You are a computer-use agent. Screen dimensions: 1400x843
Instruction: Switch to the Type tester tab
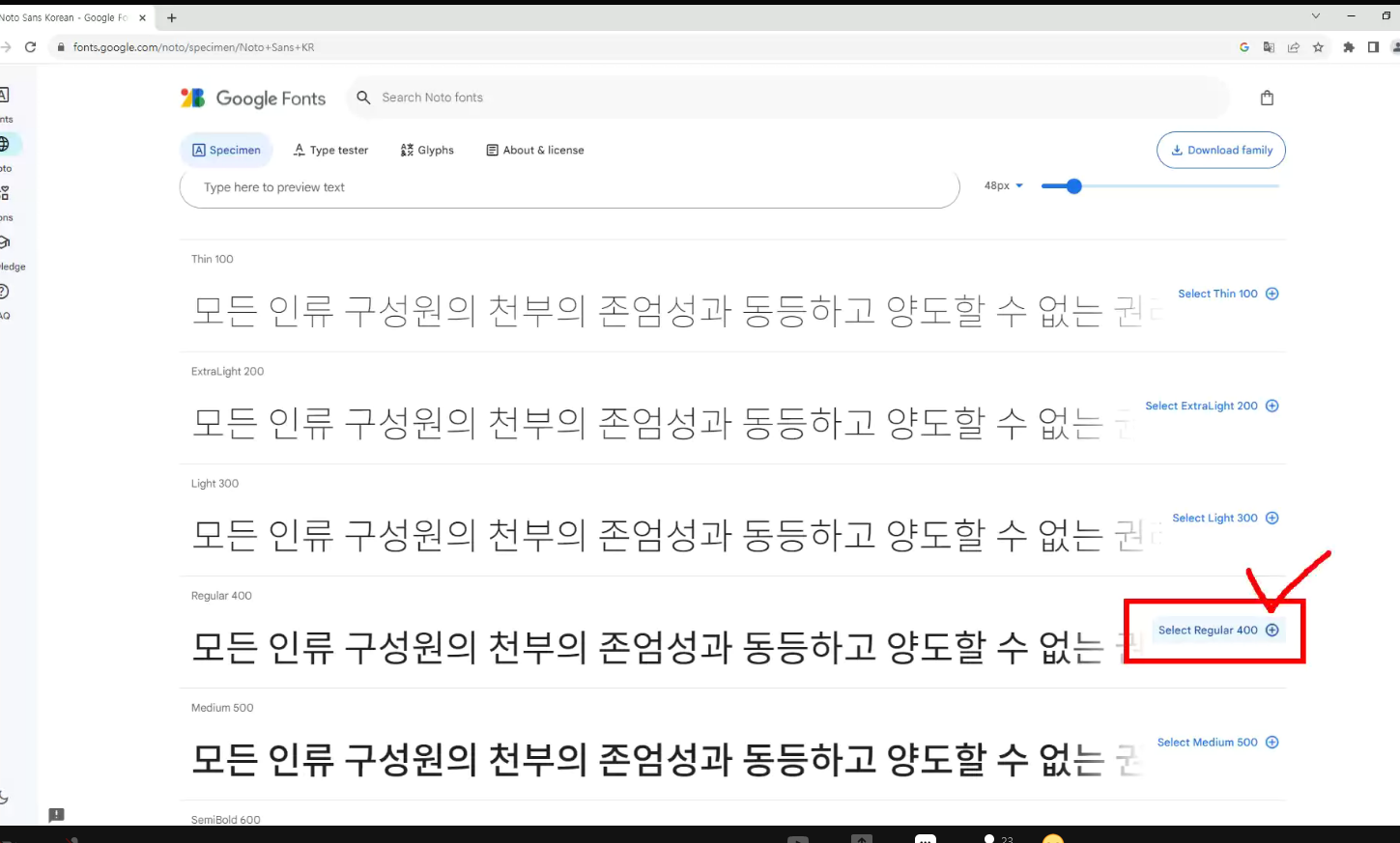point(330,150)
